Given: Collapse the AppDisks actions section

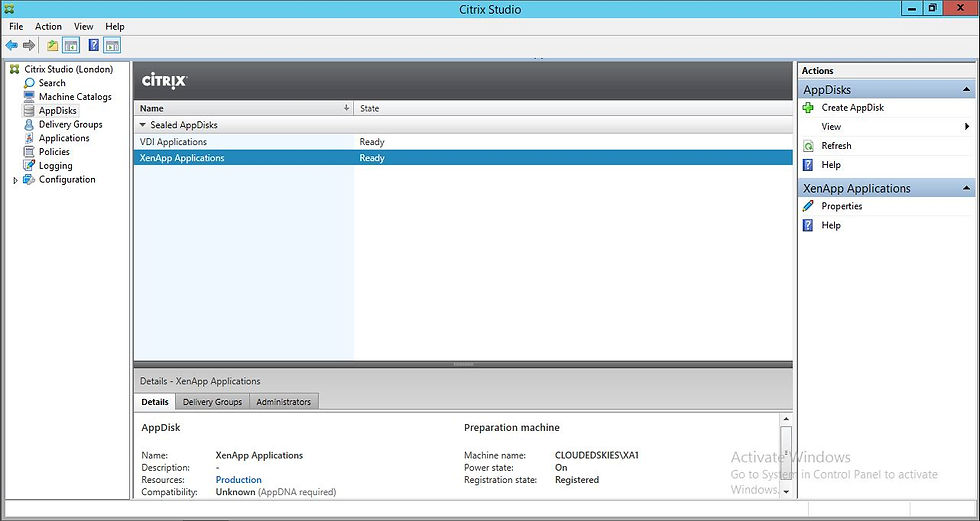Looking at the screenshot, I should (967, 90).
